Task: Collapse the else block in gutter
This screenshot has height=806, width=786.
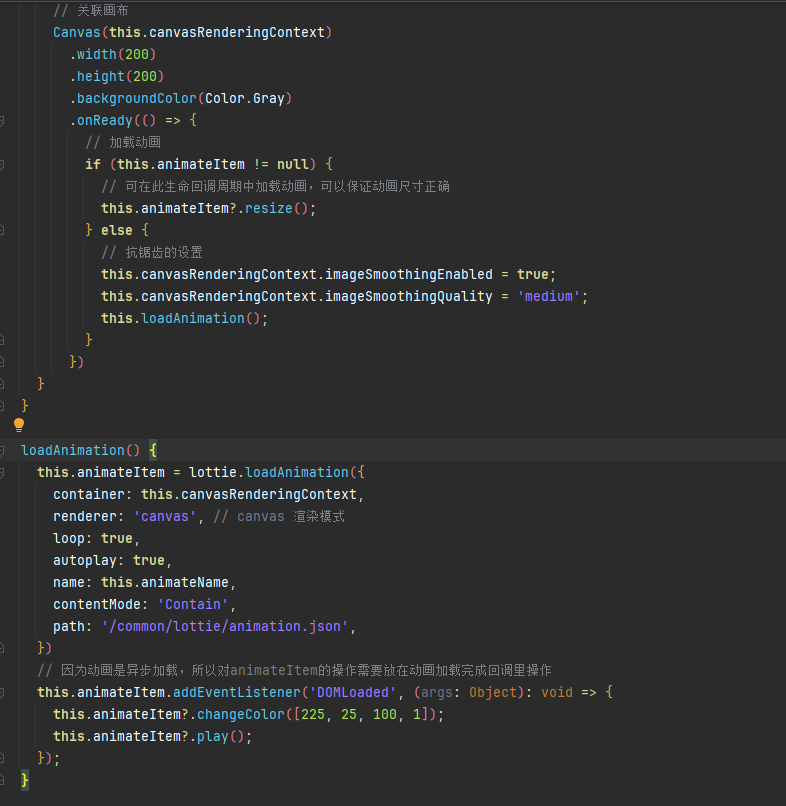Action: pyautogui.click(x=2, y=230)
